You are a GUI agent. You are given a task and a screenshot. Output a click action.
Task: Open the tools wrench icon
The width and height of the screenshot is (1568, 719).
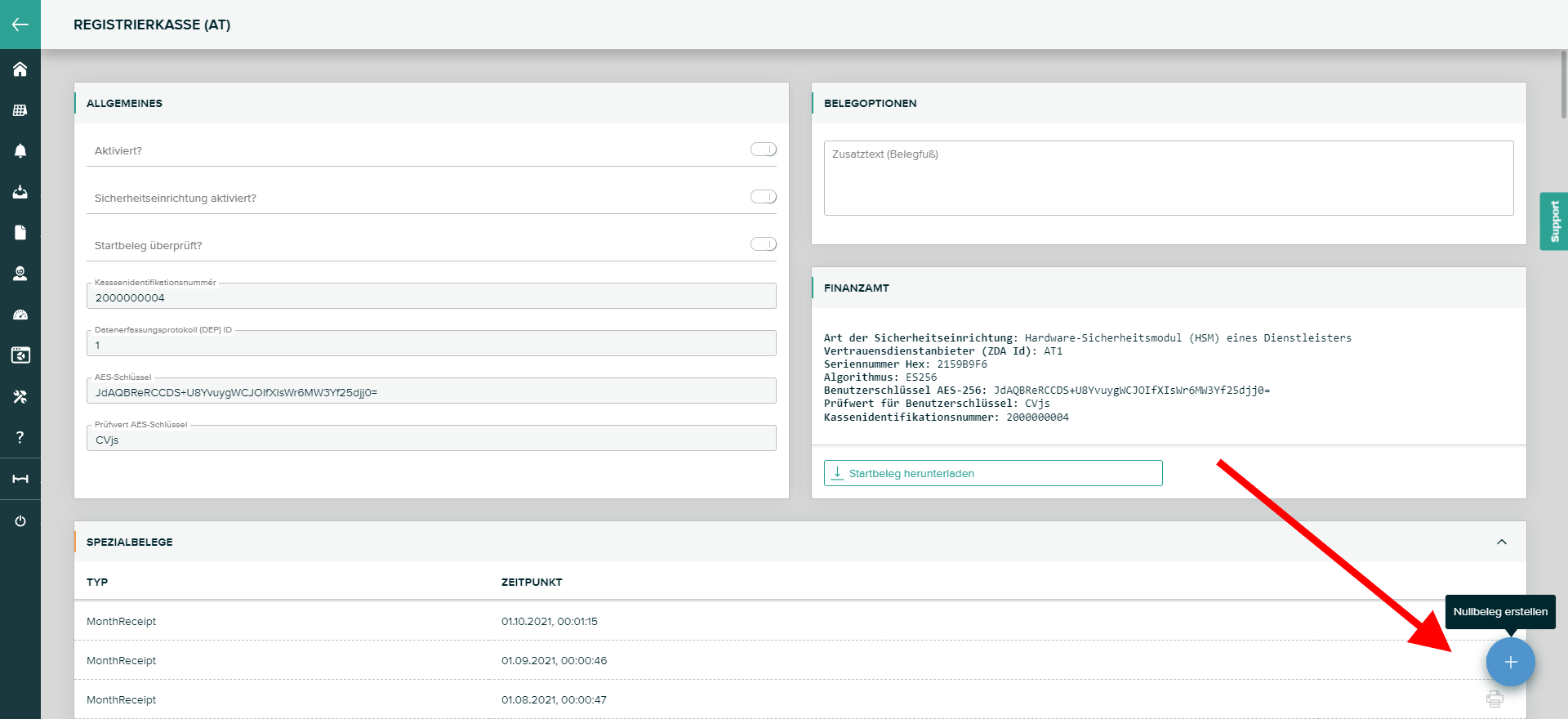pyautogui.click(x=20, y=396)
